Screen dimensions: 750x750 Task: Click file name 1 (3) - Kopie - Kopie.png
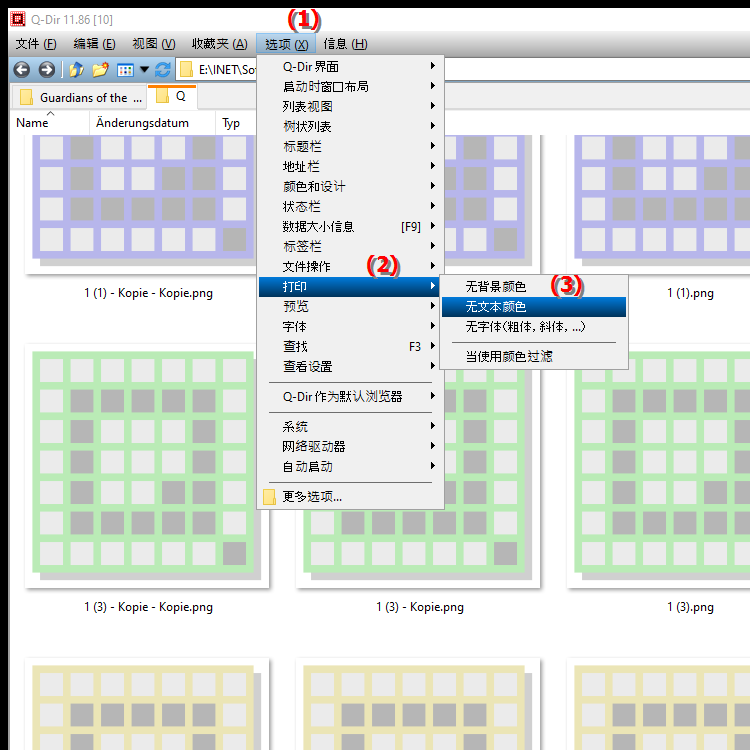[148, 607]
